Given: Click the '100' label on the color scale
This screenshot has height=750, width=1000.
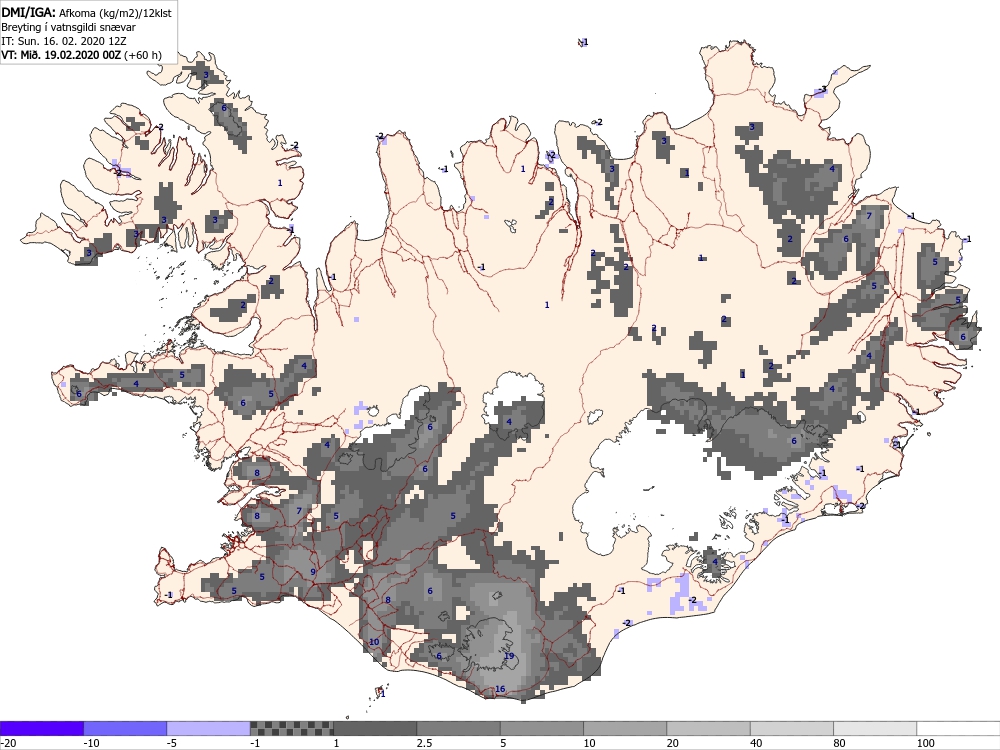Looking at the screenshot, I should coord(925,743).
